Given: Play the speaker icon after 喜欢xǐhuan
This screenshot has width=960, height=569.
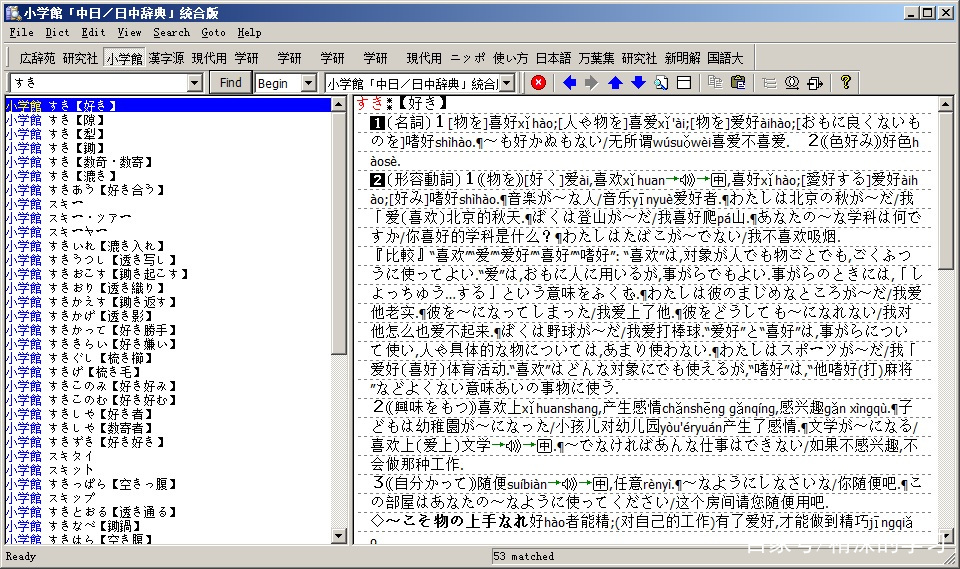Looking at the screenshot, I should (688, 180).
